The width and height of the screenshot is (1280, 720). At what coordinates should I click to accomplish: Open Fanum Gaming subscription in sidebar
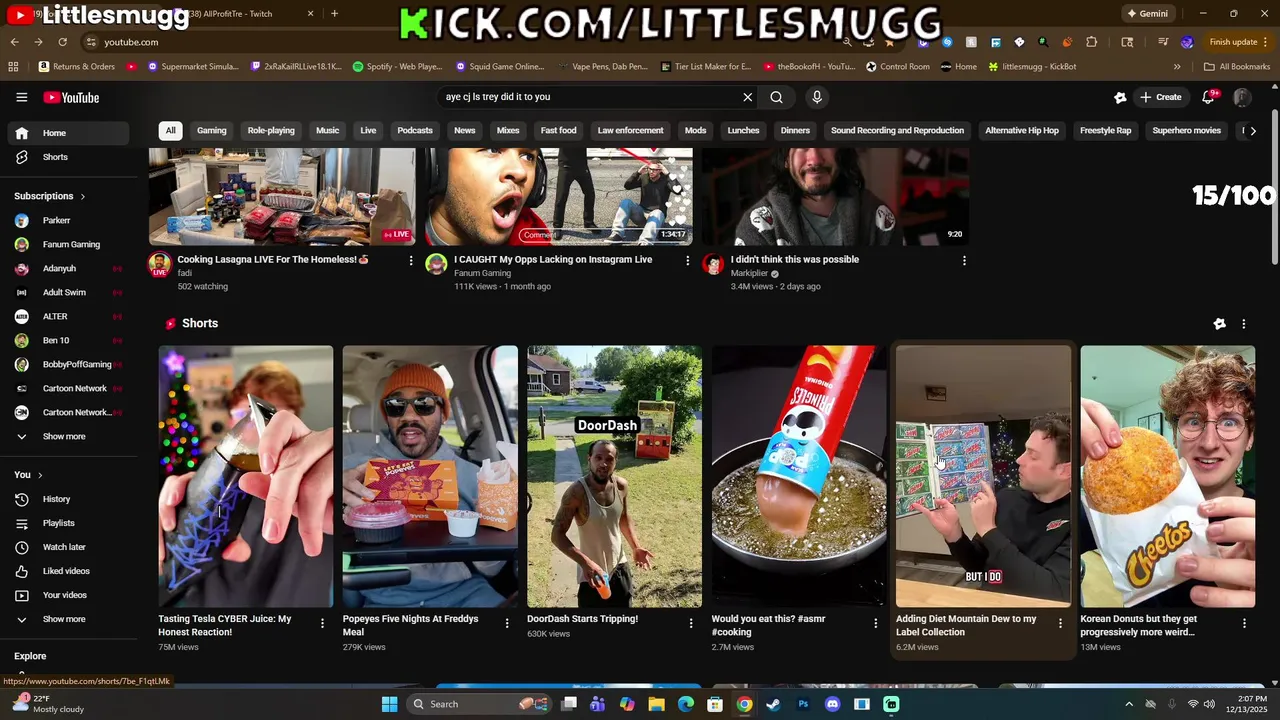66,244
